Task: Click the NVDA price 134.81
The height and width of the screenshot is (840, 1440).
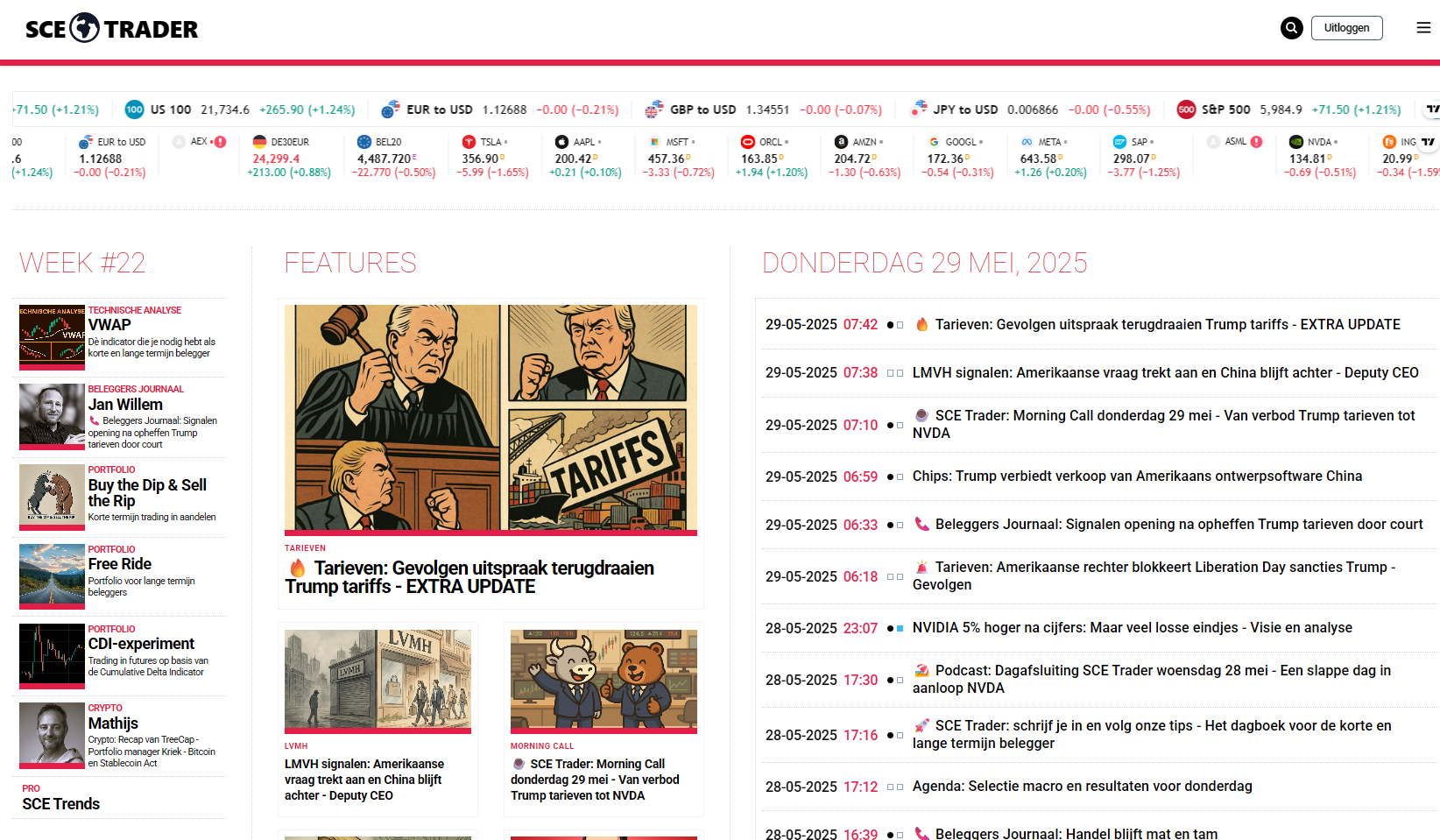Action: click(1308, 159)
